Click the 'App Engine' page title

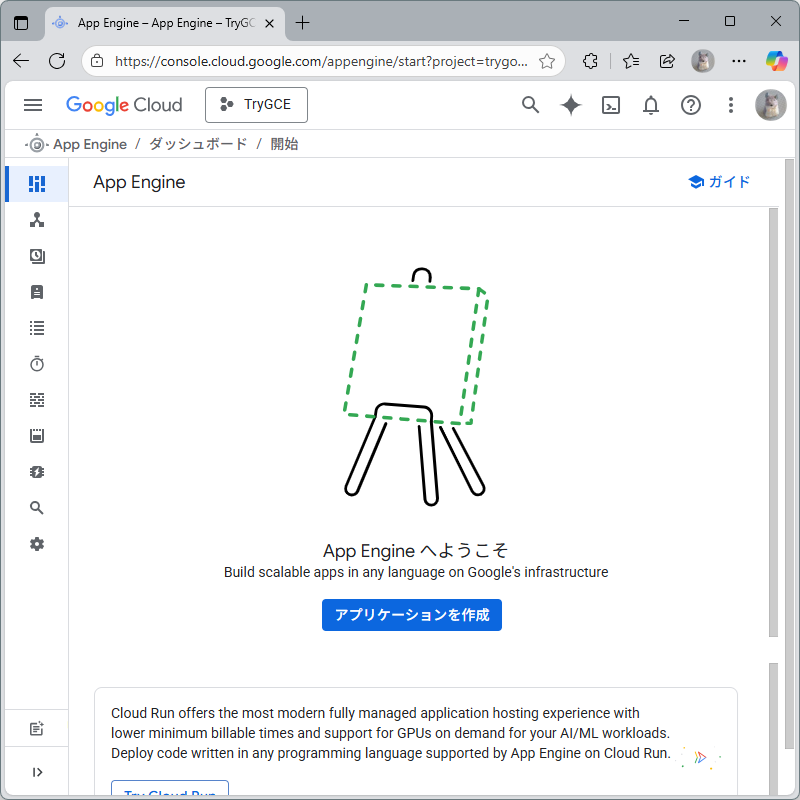[139, 182]
